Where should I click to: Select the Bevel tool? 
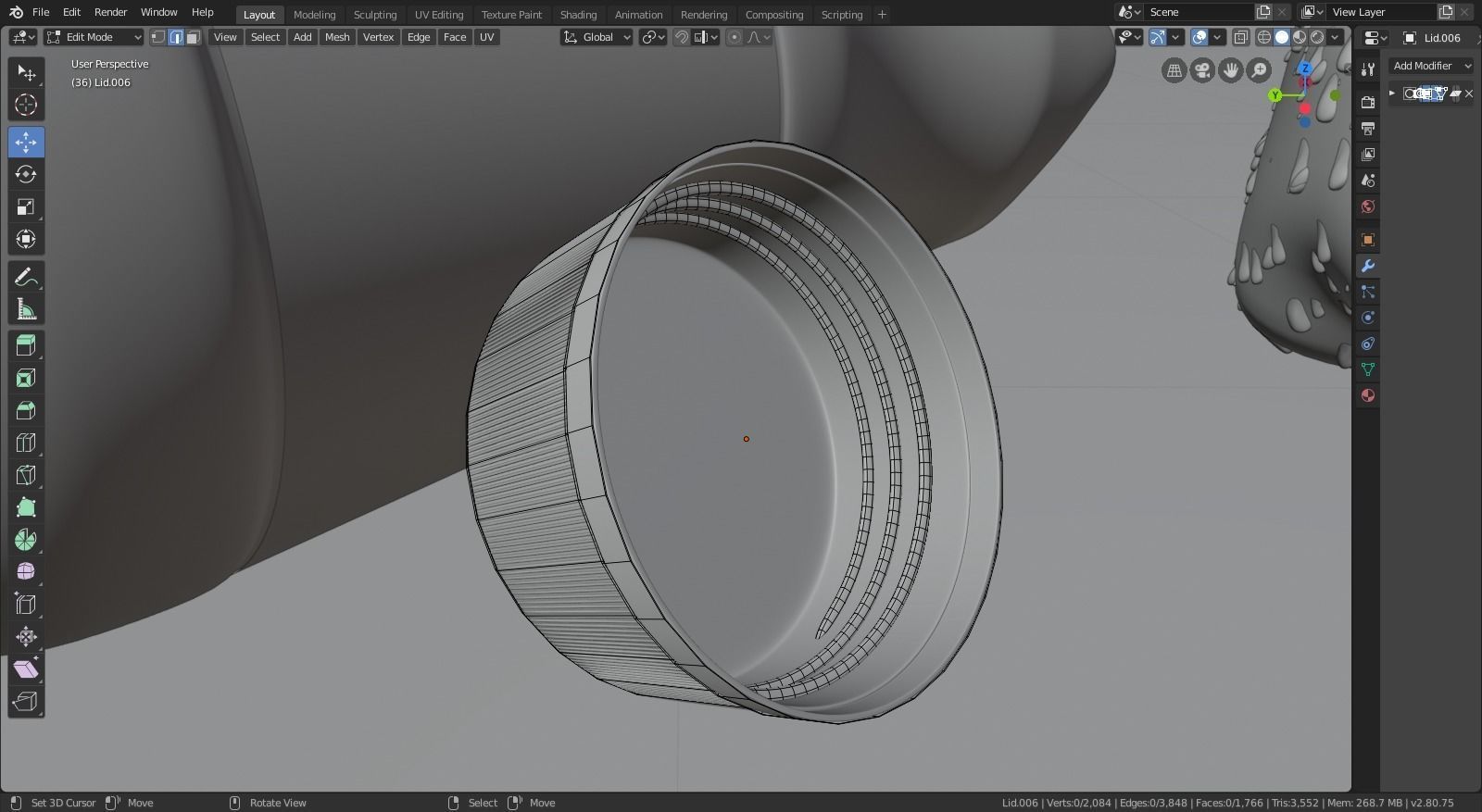tap(26, 410)
